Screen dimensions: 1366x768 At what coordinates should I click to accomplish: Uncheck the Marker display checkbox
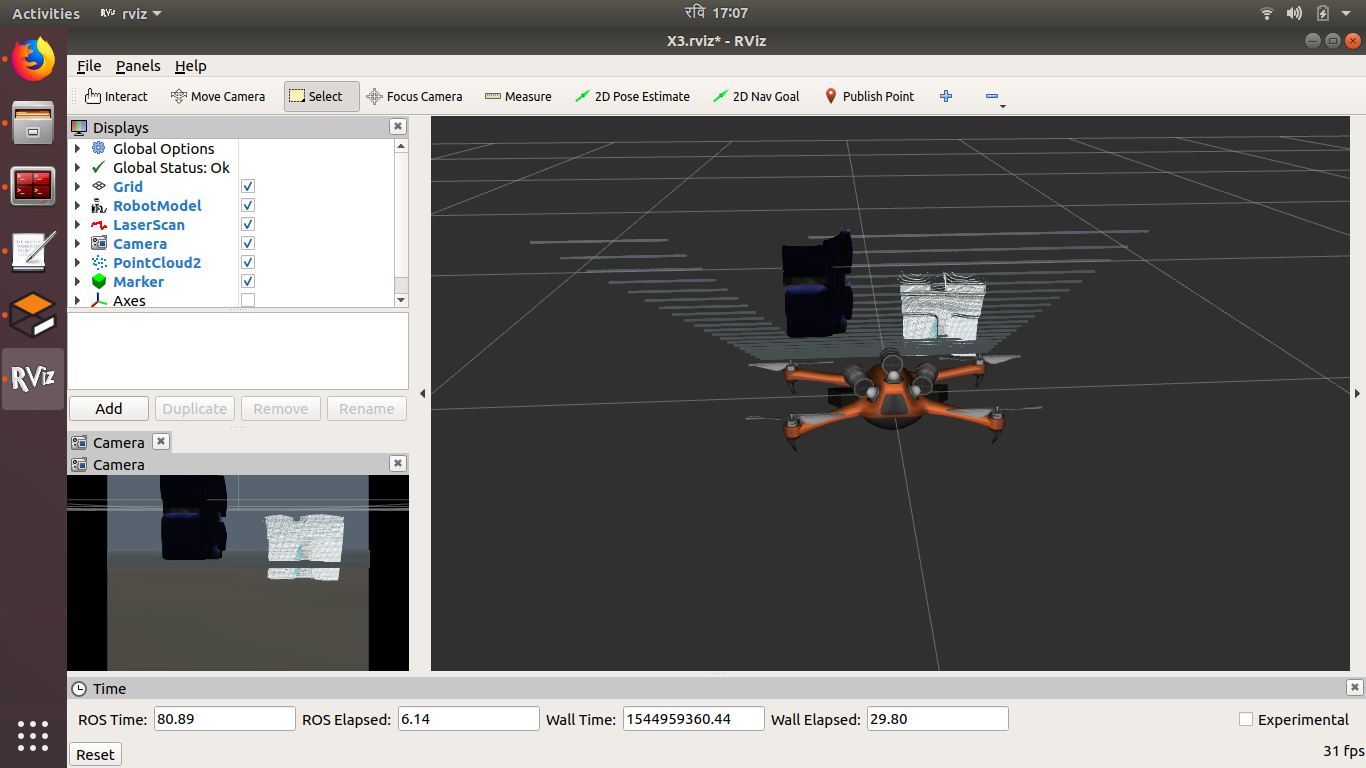pos(248,281)
